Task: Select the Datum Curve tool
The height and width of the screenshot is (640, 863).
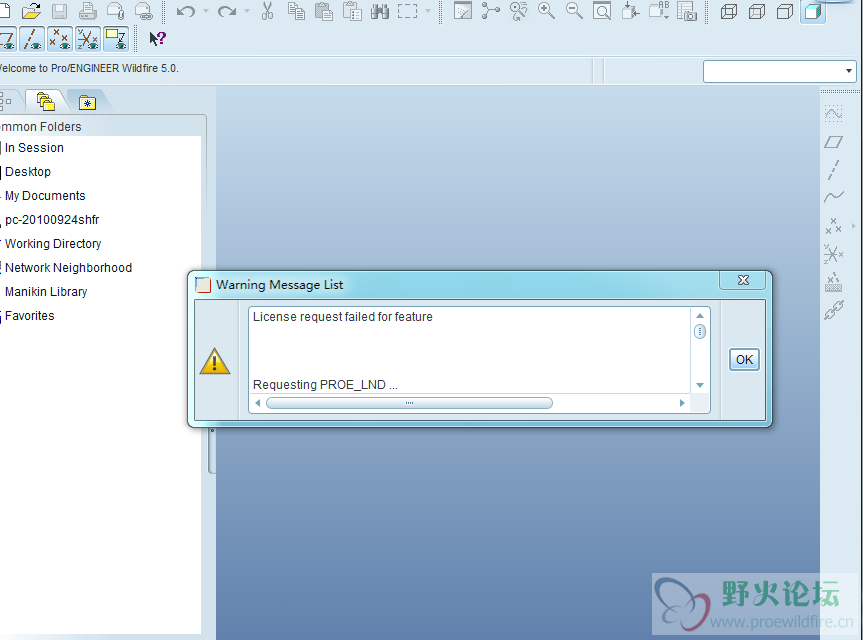Action: click(x=833, y=197)
